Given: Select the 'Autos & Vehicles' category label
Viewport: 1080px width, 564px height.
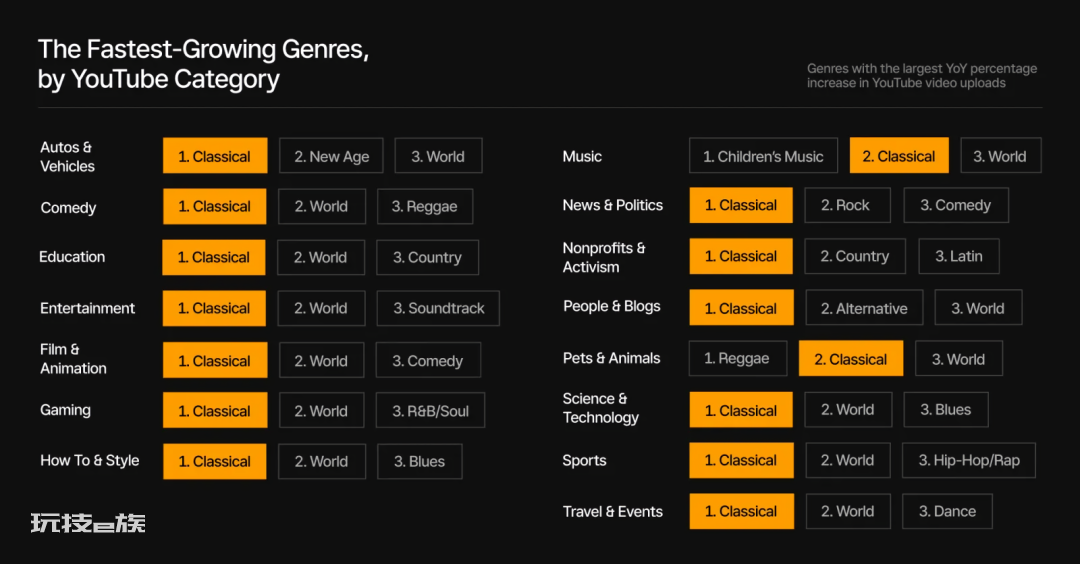Looking at the screenshot, I should (68, 156).
